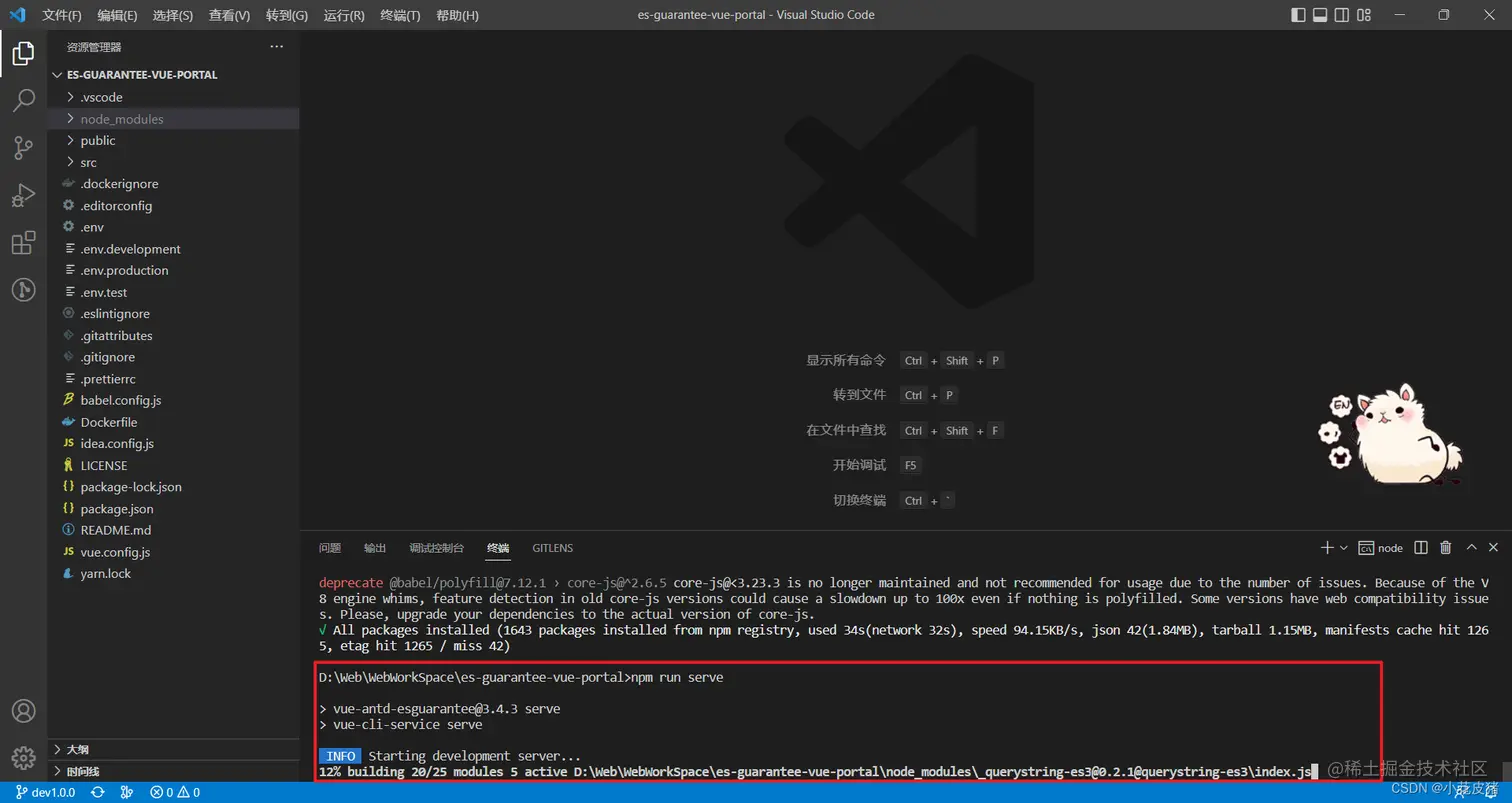Open the 帮助(H) menu

[458, 15]
